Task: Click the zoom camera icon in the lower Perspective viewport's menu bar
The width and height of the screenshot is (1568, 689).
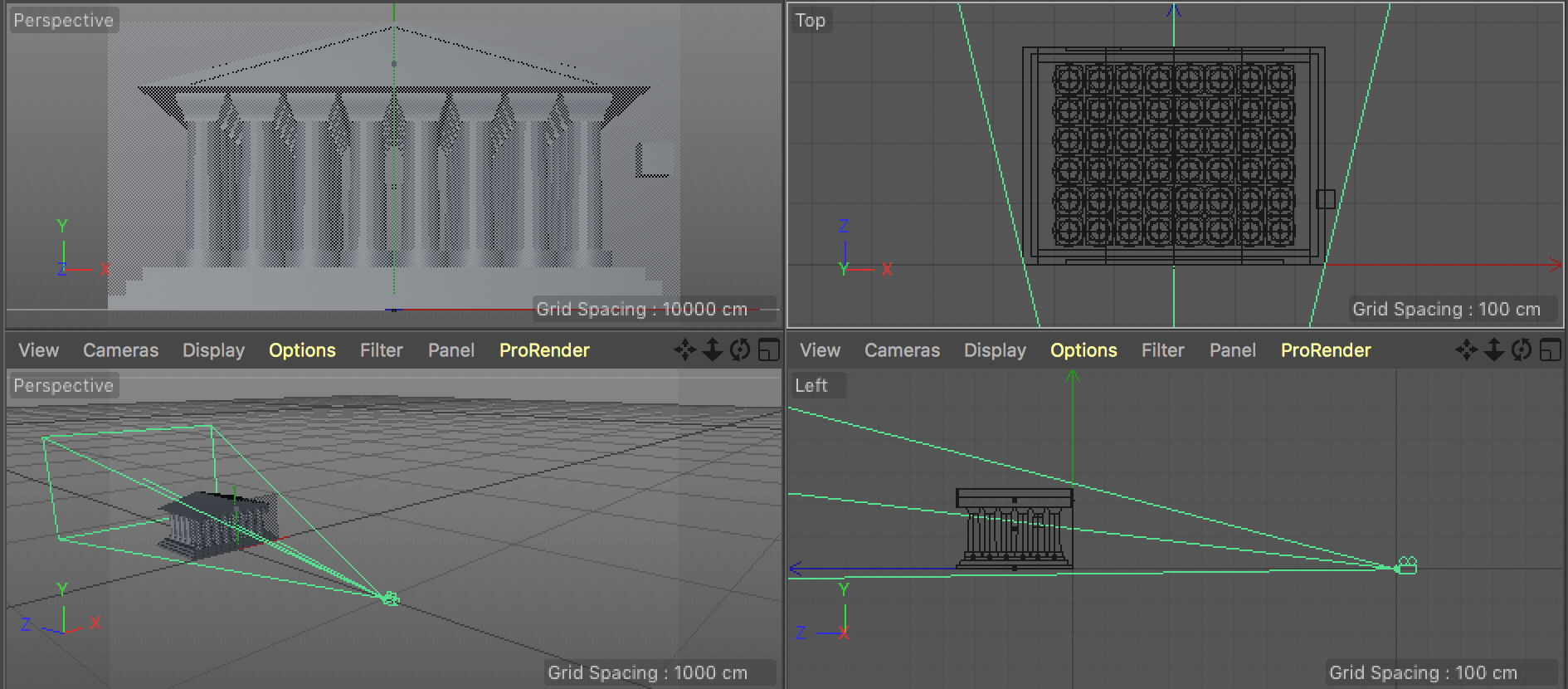Action: (x=712, y=350)
